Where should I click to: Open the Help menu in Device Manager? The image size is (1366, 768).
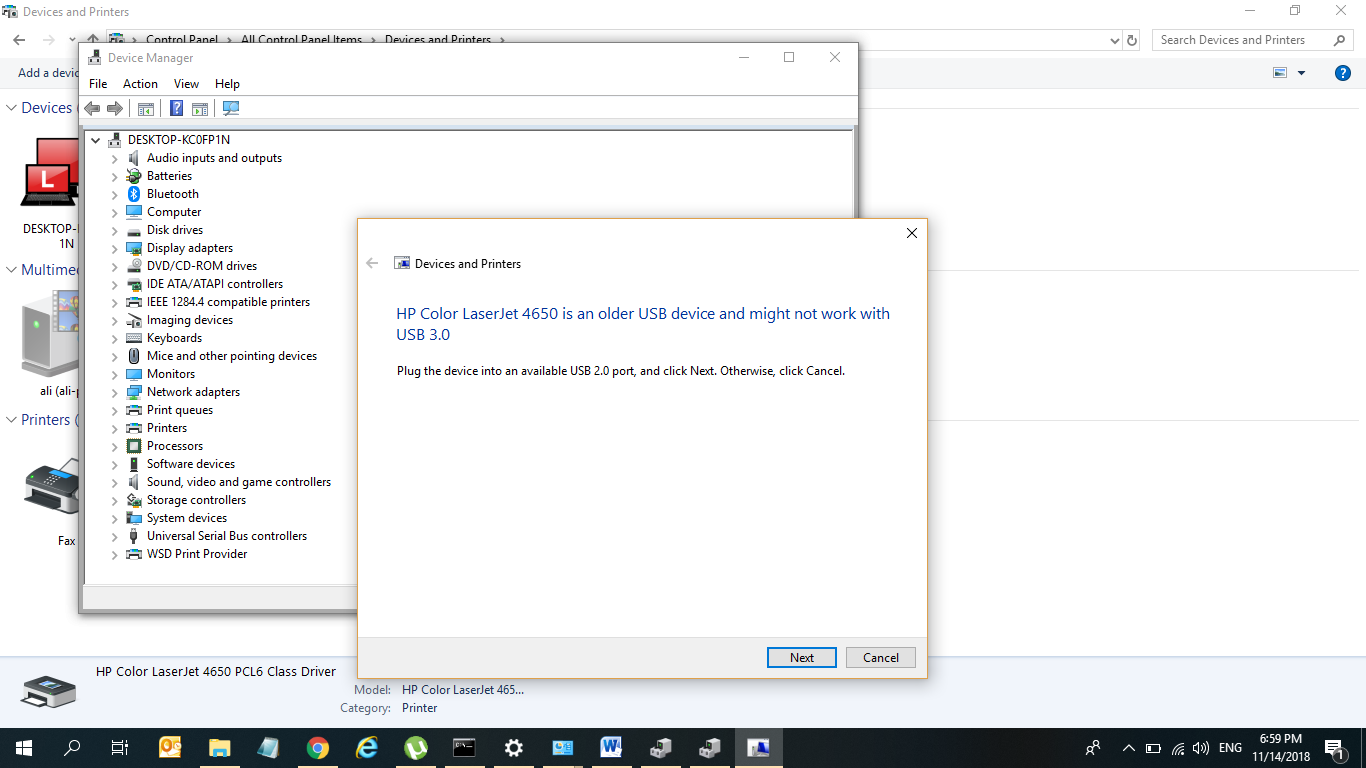coord(227,84)
